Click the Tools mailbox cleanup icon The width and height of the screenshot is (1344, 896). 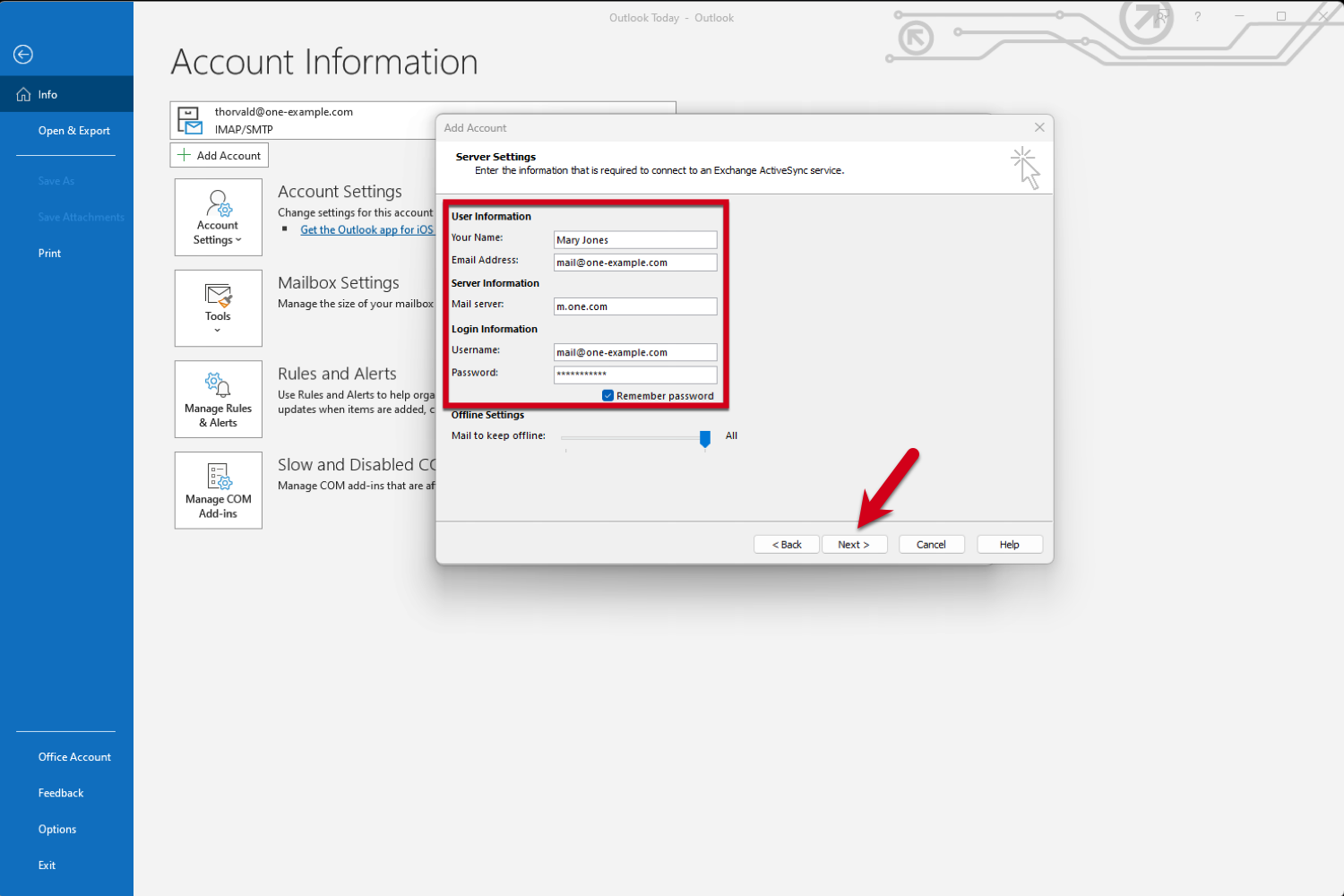(x=219, y=295)
